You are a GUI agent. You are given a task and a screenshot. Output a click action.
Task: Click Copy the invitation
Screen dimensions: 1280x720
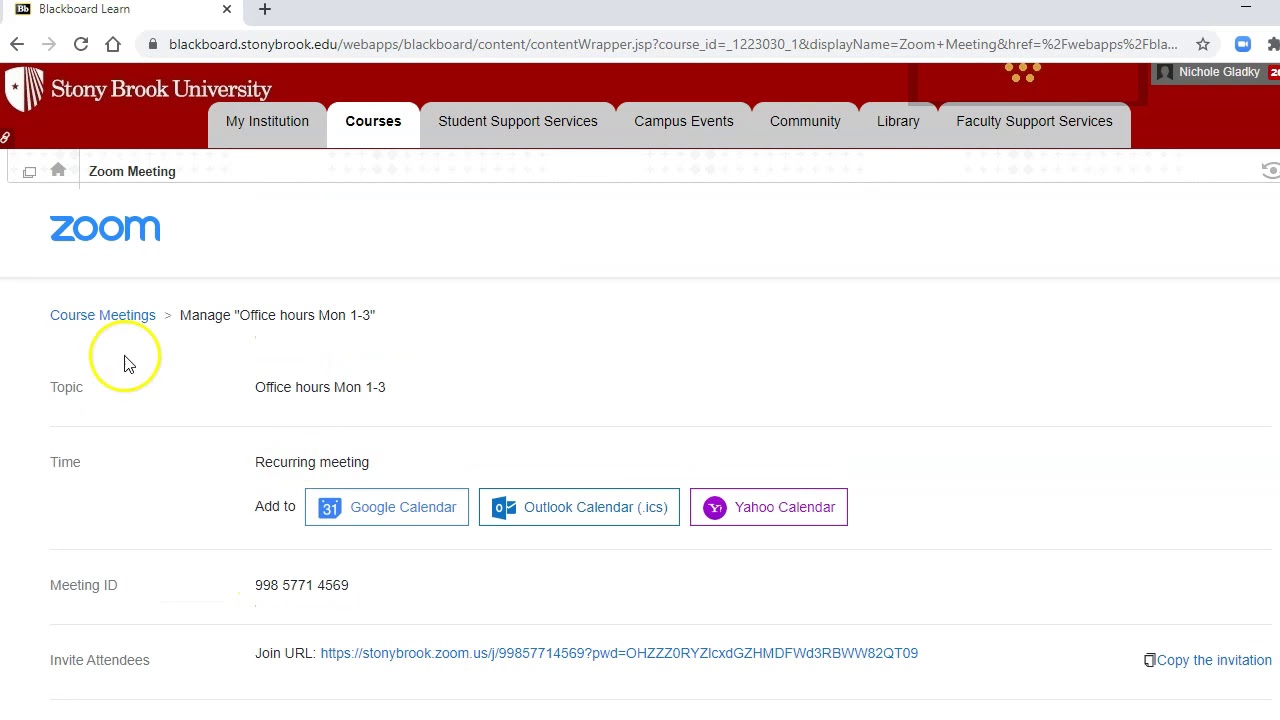click(x=1208, y=660)
